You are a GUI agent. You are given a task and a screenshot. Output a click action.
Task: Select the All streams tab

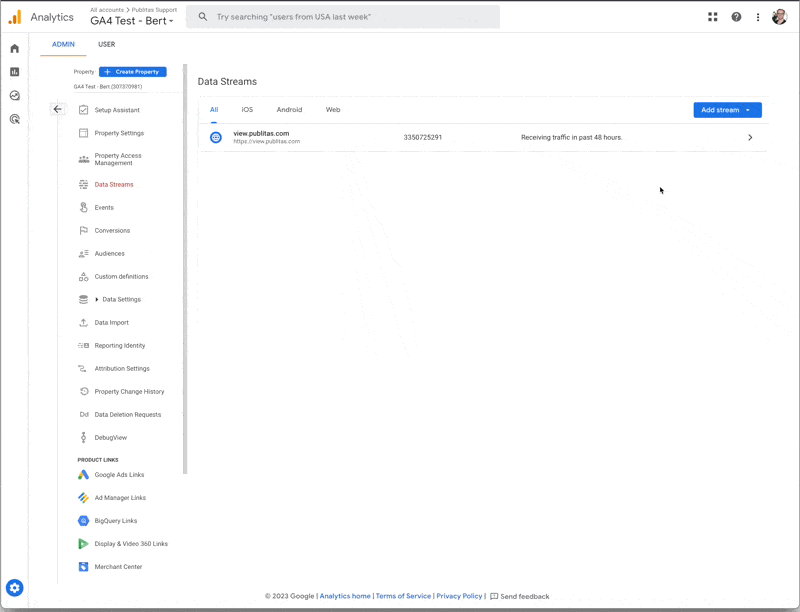214,110
